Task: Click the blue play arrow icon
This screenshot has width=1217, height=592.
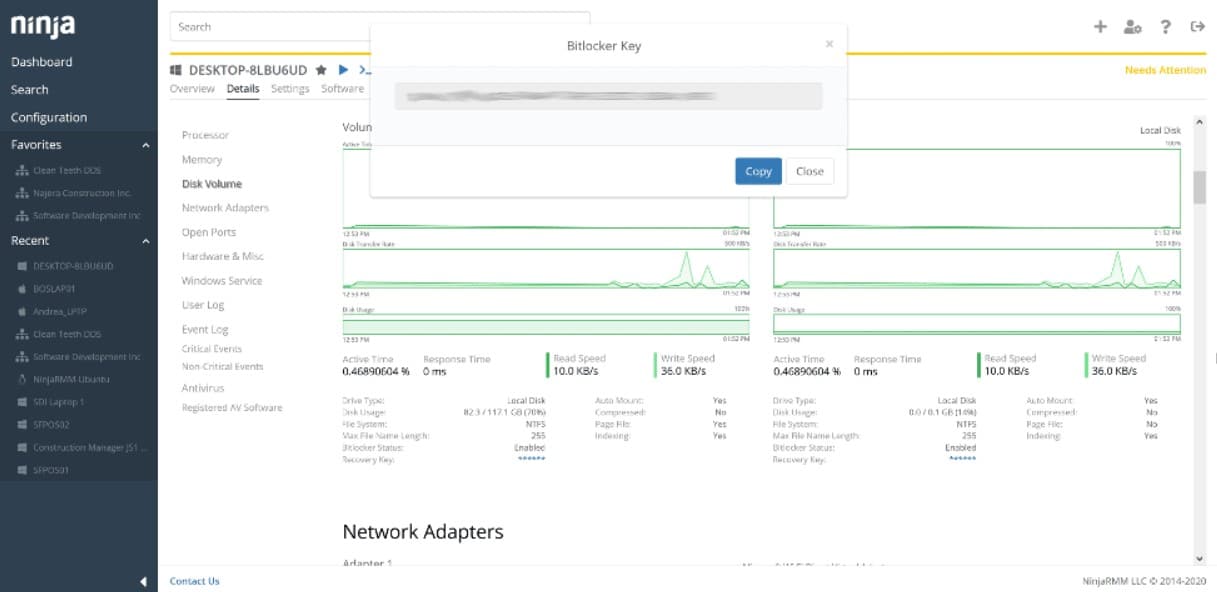Action: (x=343, y=70)
